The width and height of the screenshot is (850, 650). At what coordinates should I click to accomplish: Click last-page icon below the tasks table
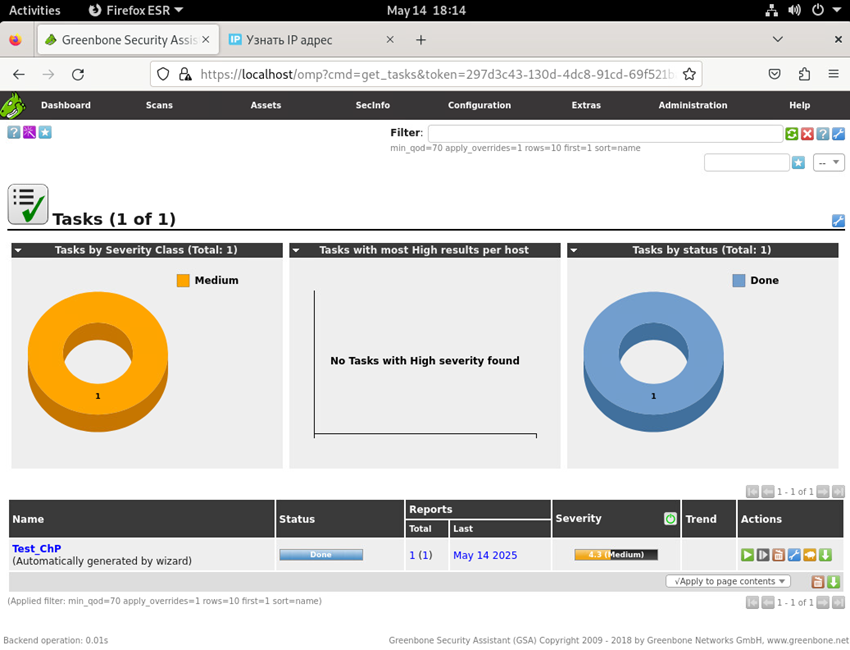(838, 602)
